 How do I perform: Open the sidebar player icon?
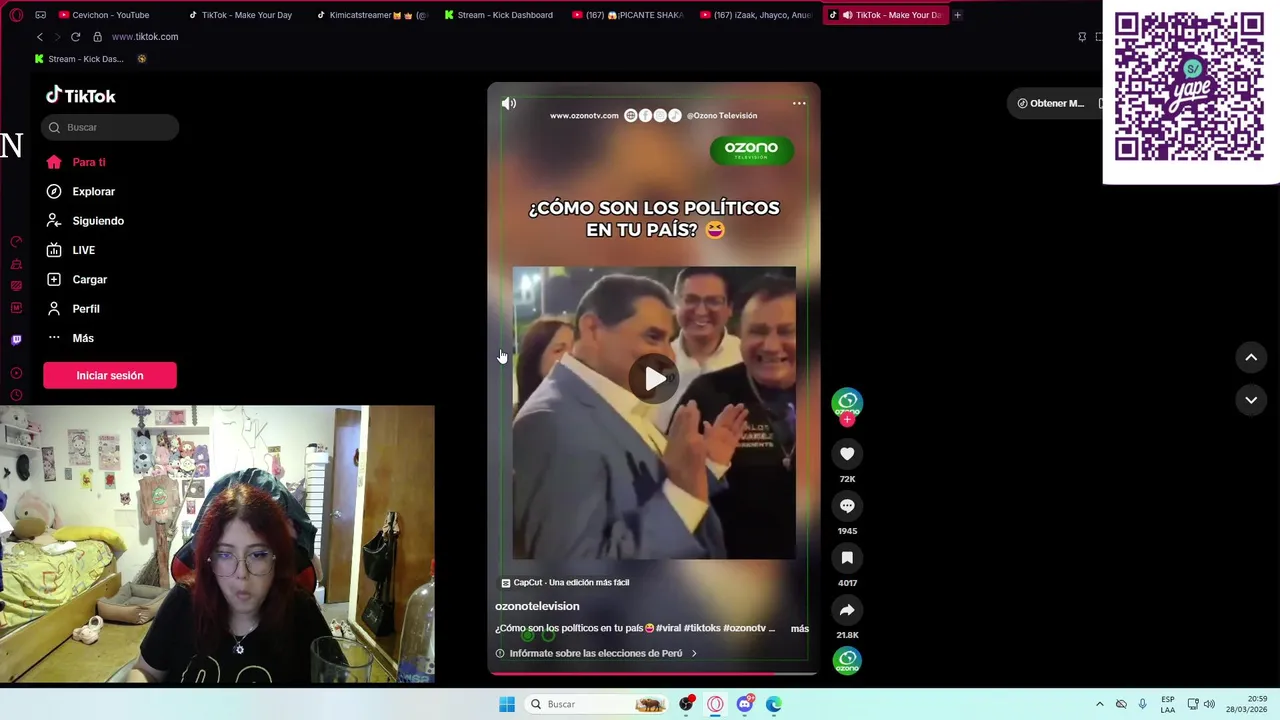point(16,373)
